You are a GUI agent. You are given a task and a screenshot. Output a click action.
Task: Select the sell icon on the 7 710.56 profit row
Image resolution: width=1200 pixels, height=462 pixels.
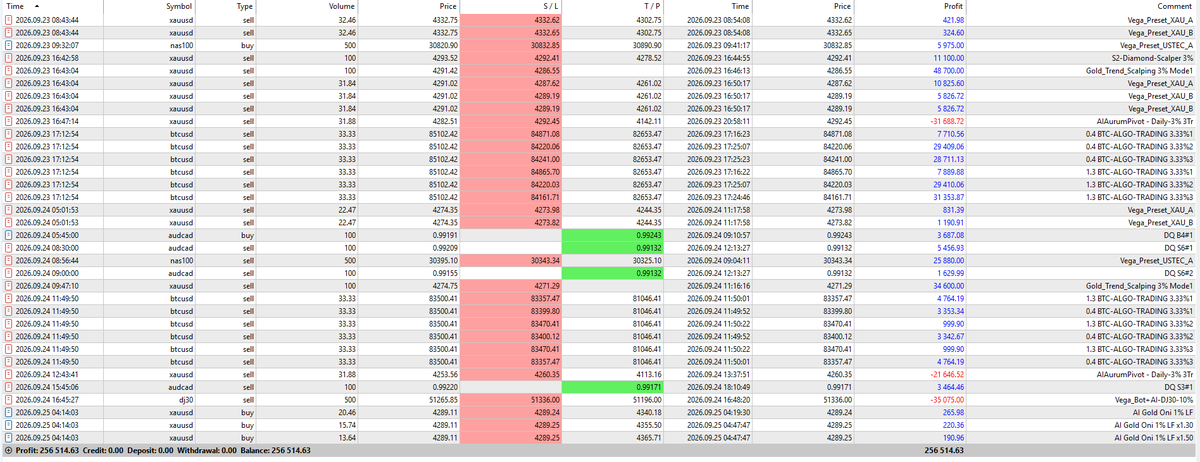pos(9,134)
